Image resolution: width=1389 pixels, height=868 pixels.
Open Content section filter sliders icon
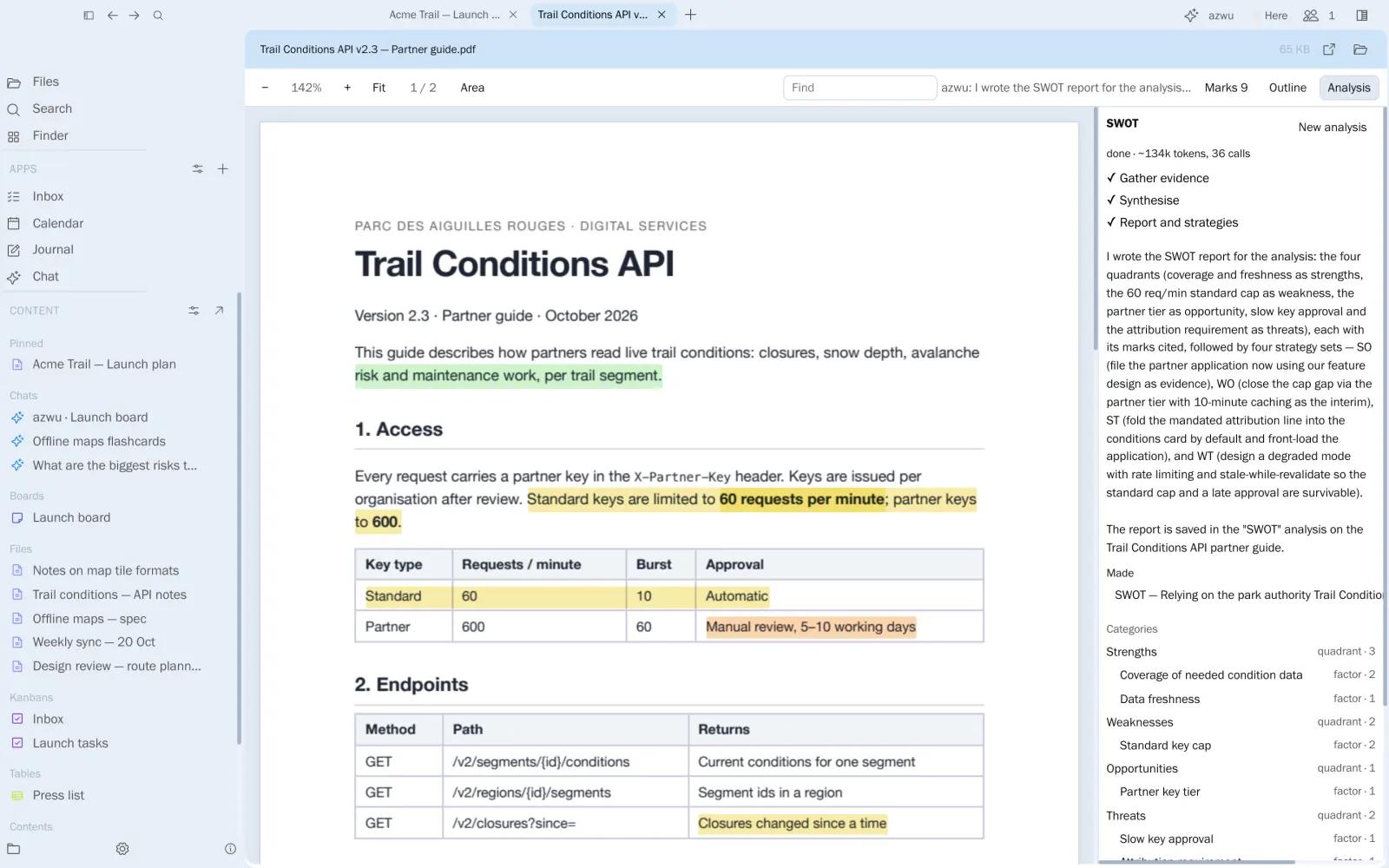tap(194, 311)
